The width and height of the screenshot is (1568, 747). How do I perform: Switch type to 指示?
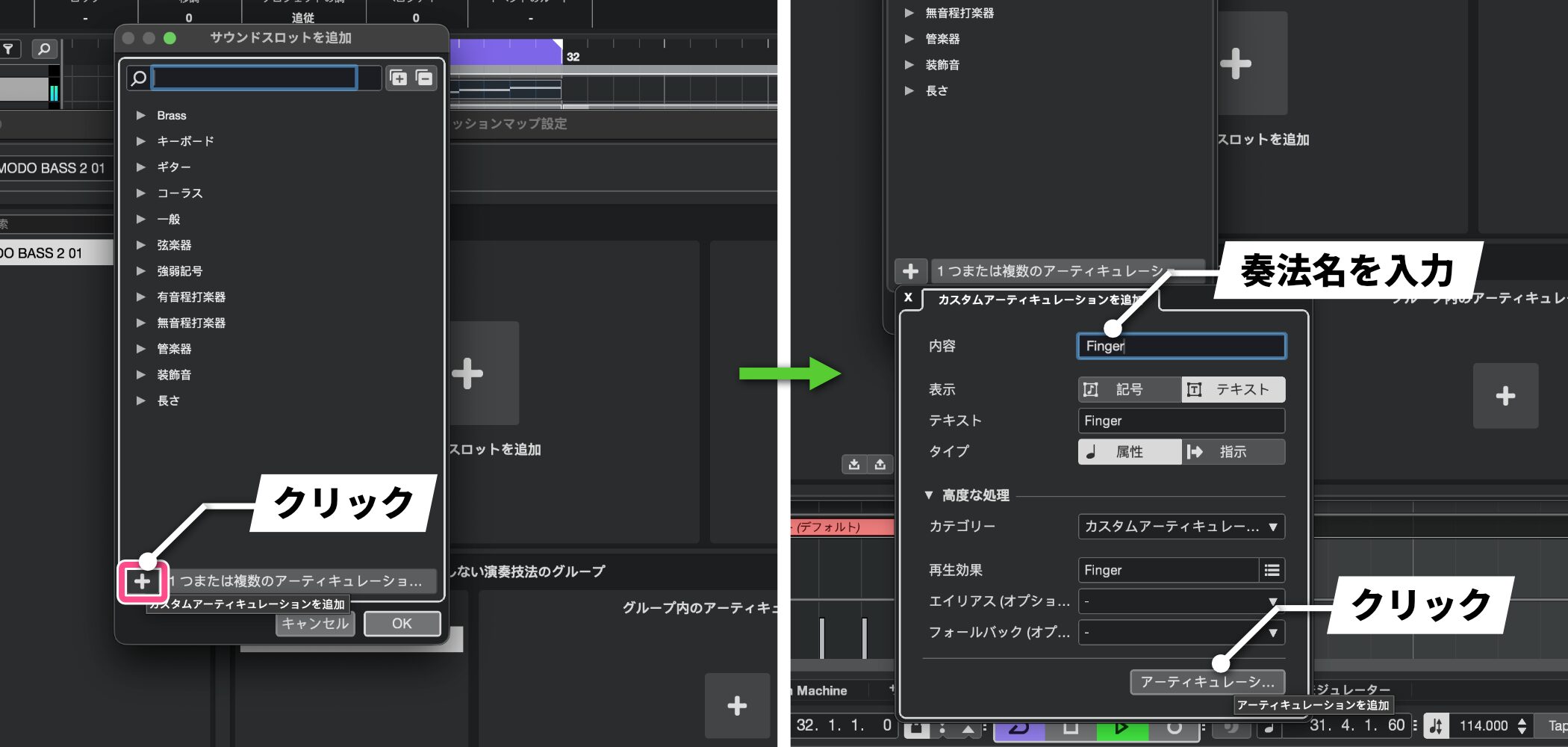1233,452
